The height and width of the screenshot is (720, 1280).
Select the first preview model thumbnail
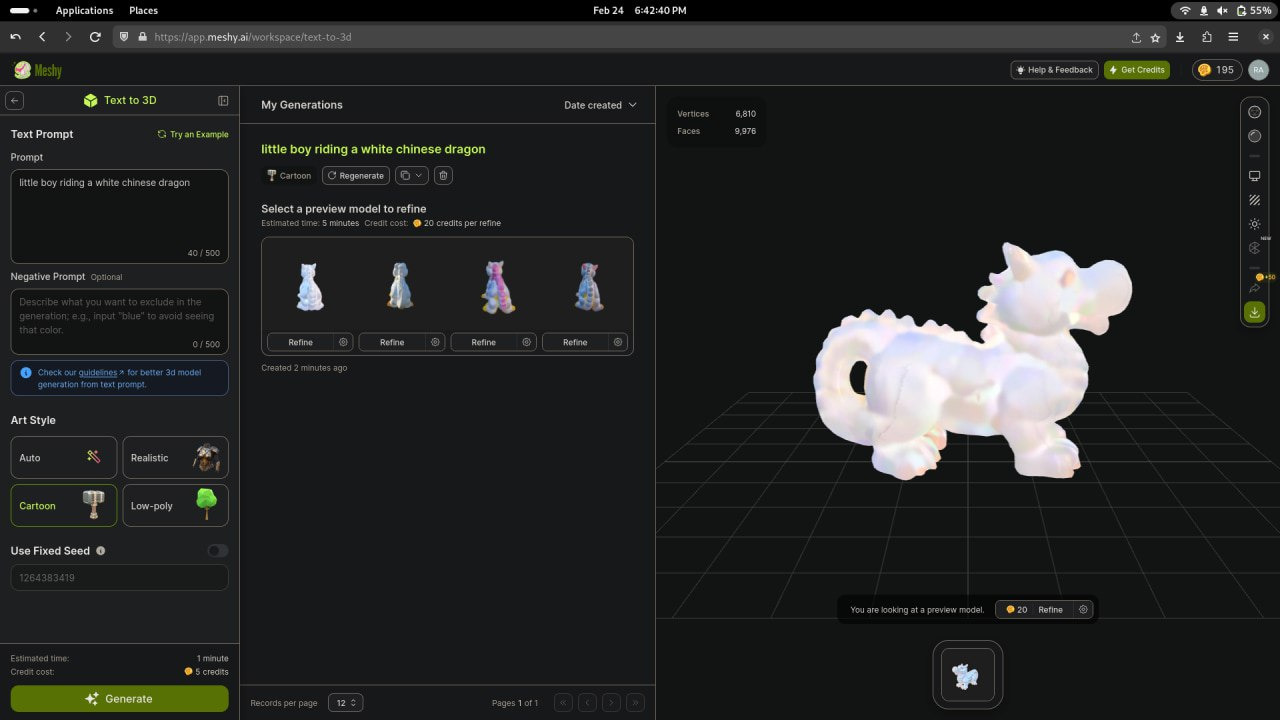pyautogui.click(x=310, y=285)
